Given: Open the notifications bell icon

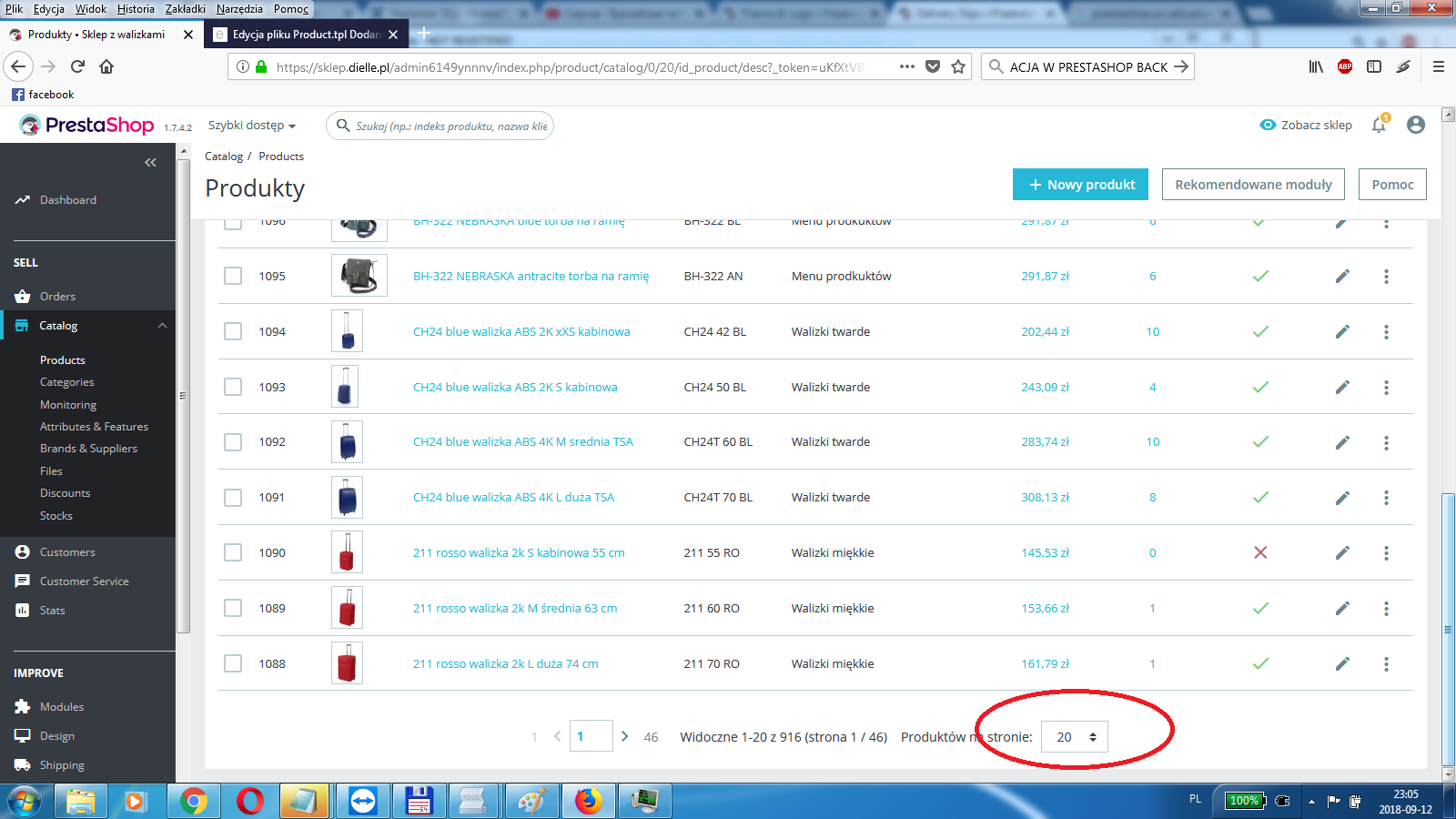Looking at the screenshot, I should coord(1380,125).
